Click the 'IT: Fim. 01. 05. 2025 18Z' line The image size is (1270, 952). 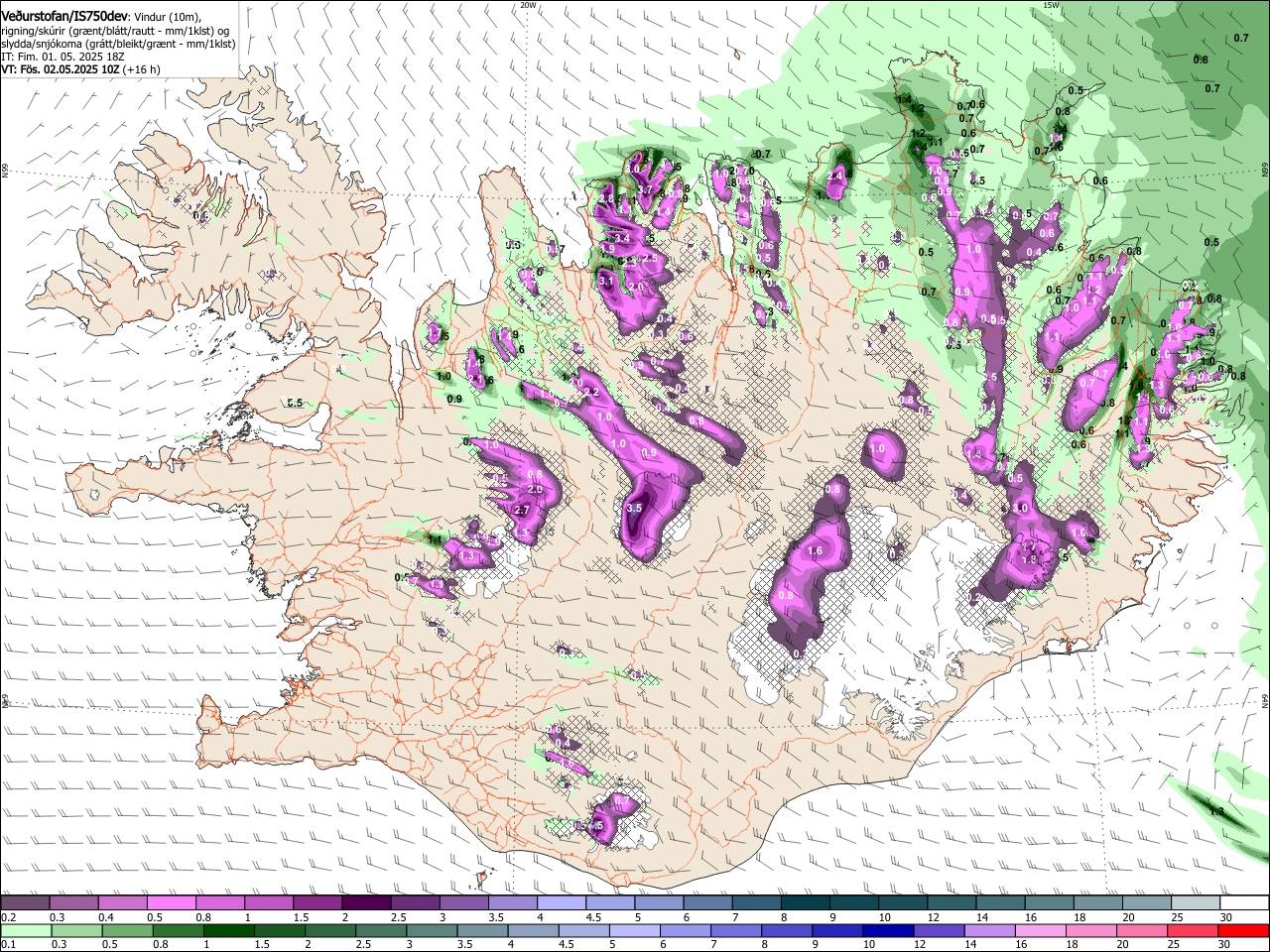[63, 57]
